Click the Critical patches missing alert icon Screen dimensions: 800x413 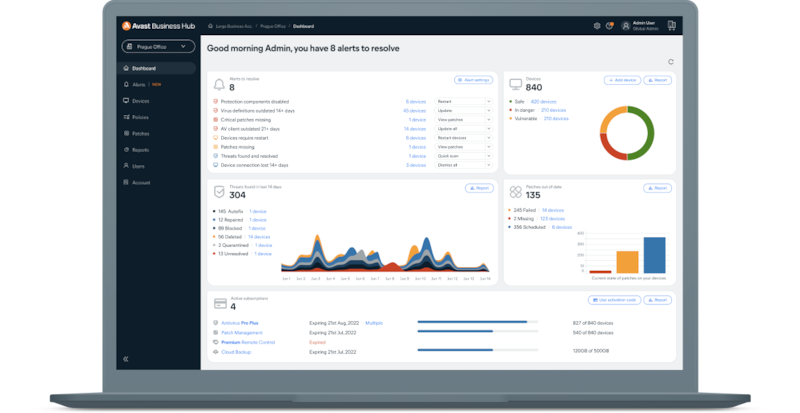[215, 119]
